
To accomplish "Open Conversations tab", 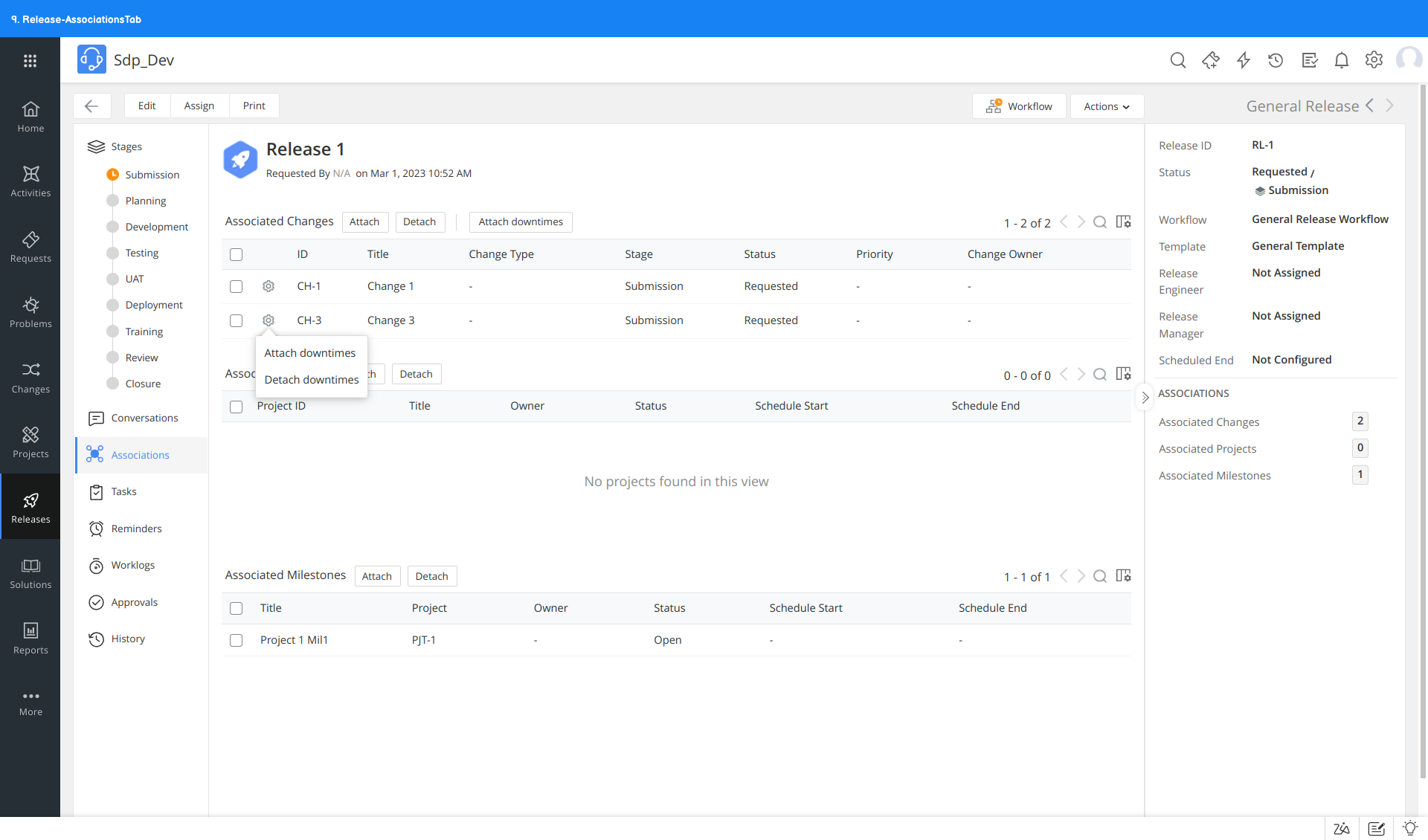I will [x=141, y=419].
